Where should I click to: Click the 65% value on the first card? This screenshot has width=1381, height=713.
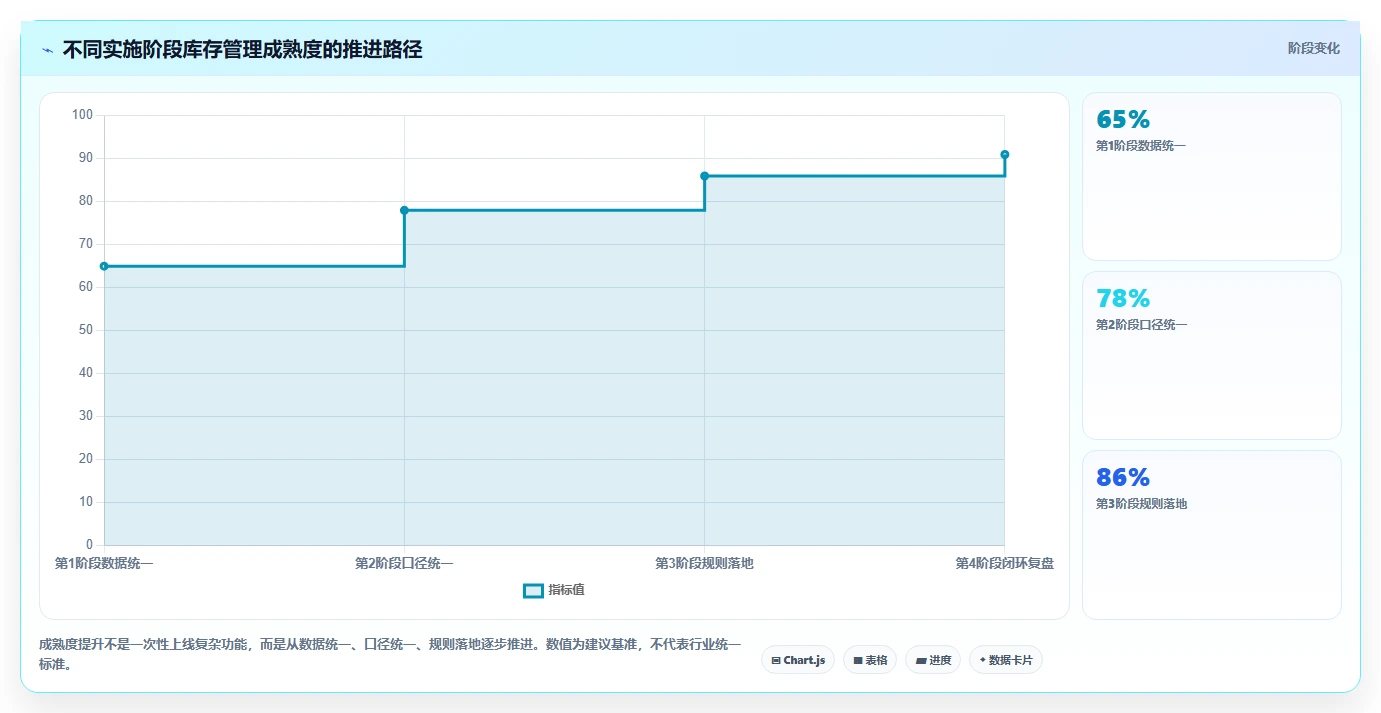(1123, 120)
